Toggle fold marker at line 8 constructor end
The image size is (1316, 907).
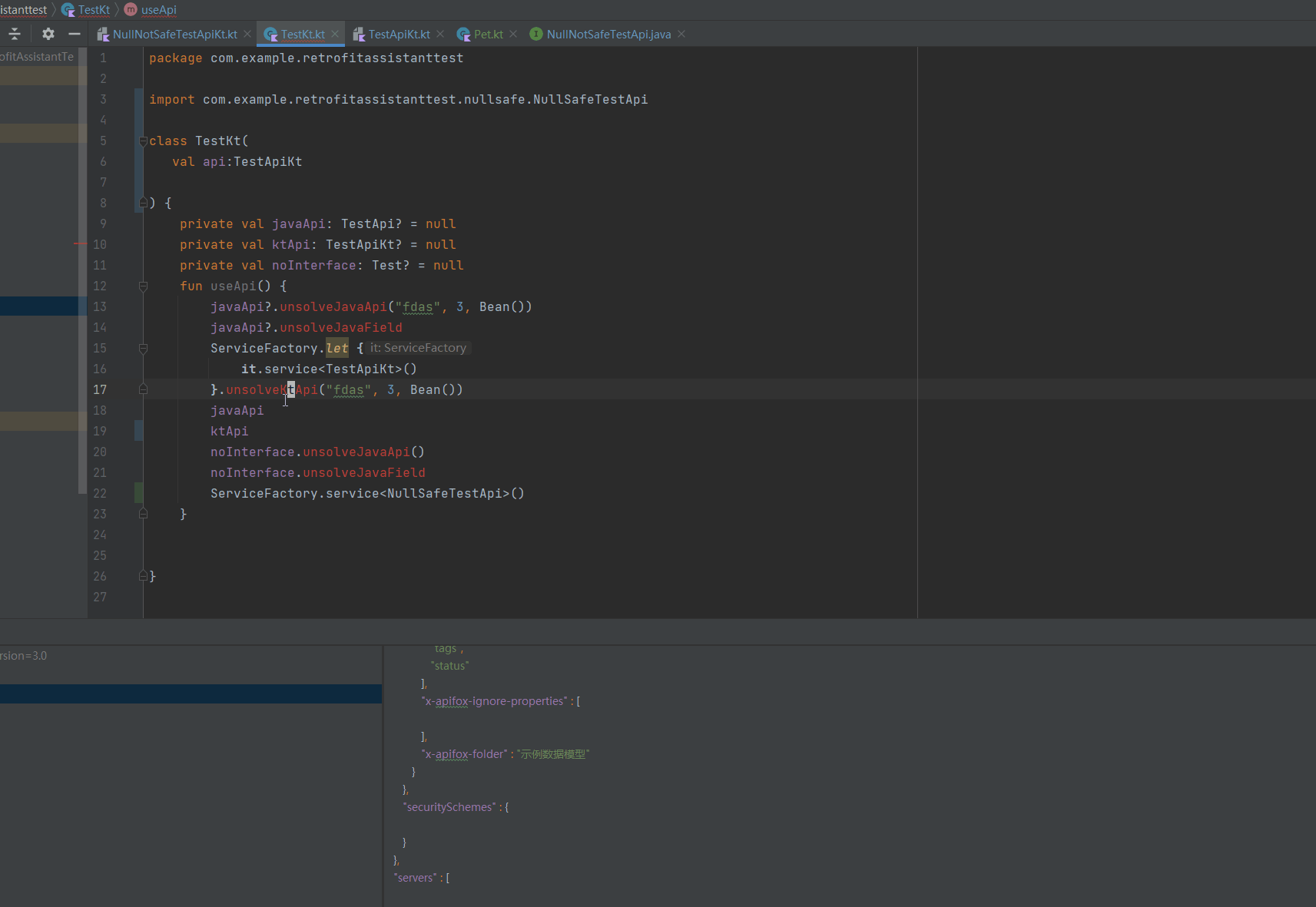(143, 203)
